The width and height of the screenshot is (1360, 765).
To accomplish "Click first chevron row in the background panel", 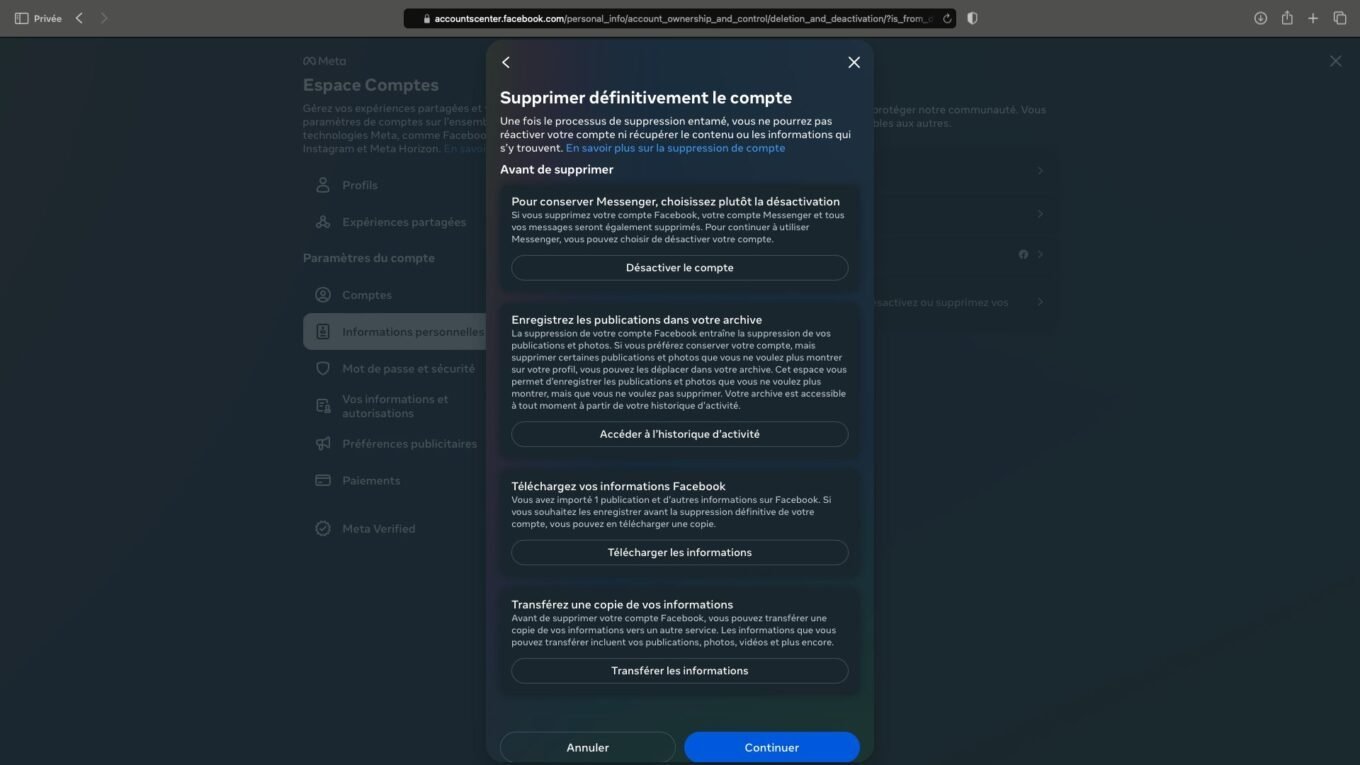I will point(1040,171).
